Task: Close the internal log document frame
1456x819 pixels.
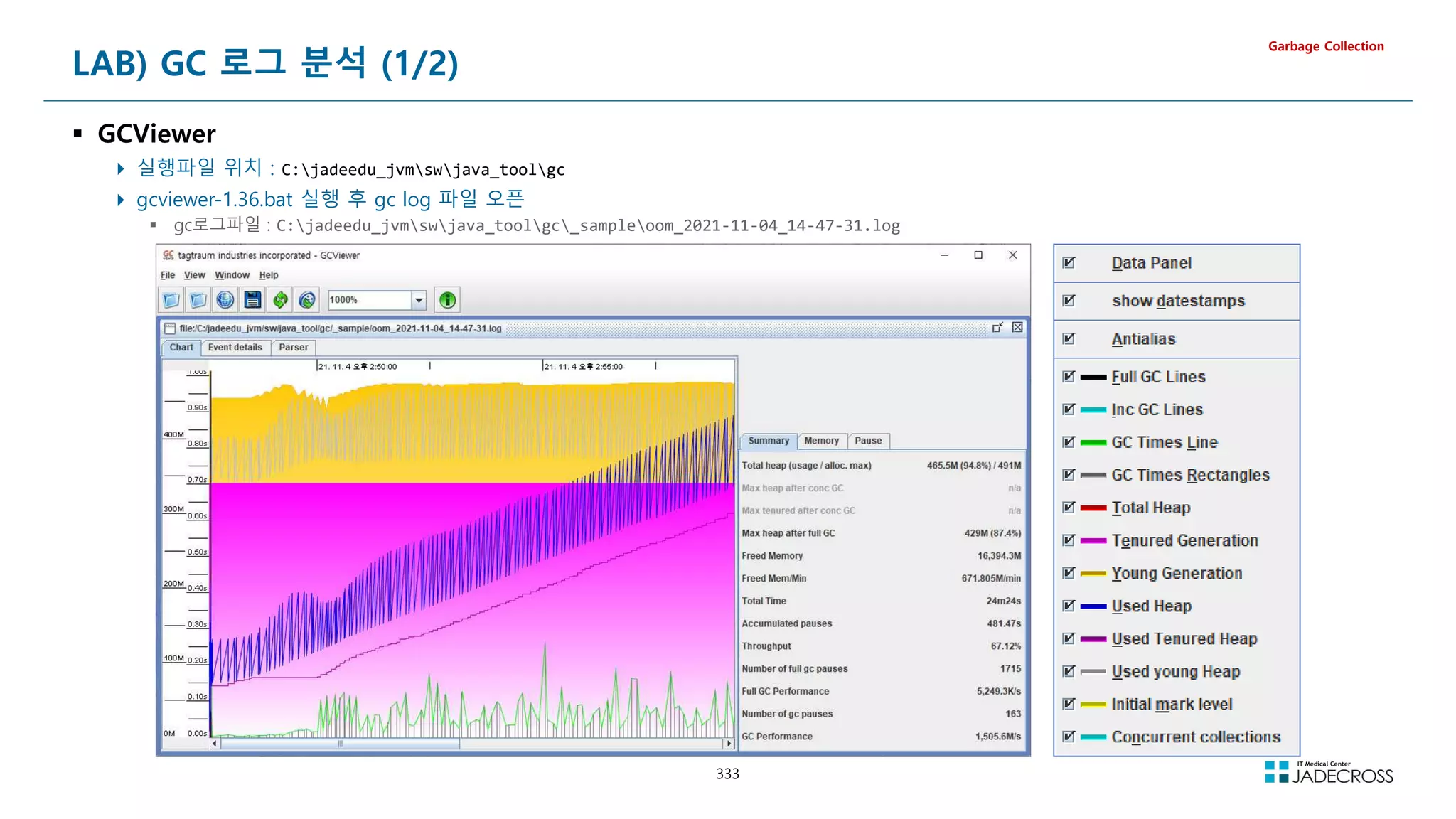Action: coord(1017,327)
